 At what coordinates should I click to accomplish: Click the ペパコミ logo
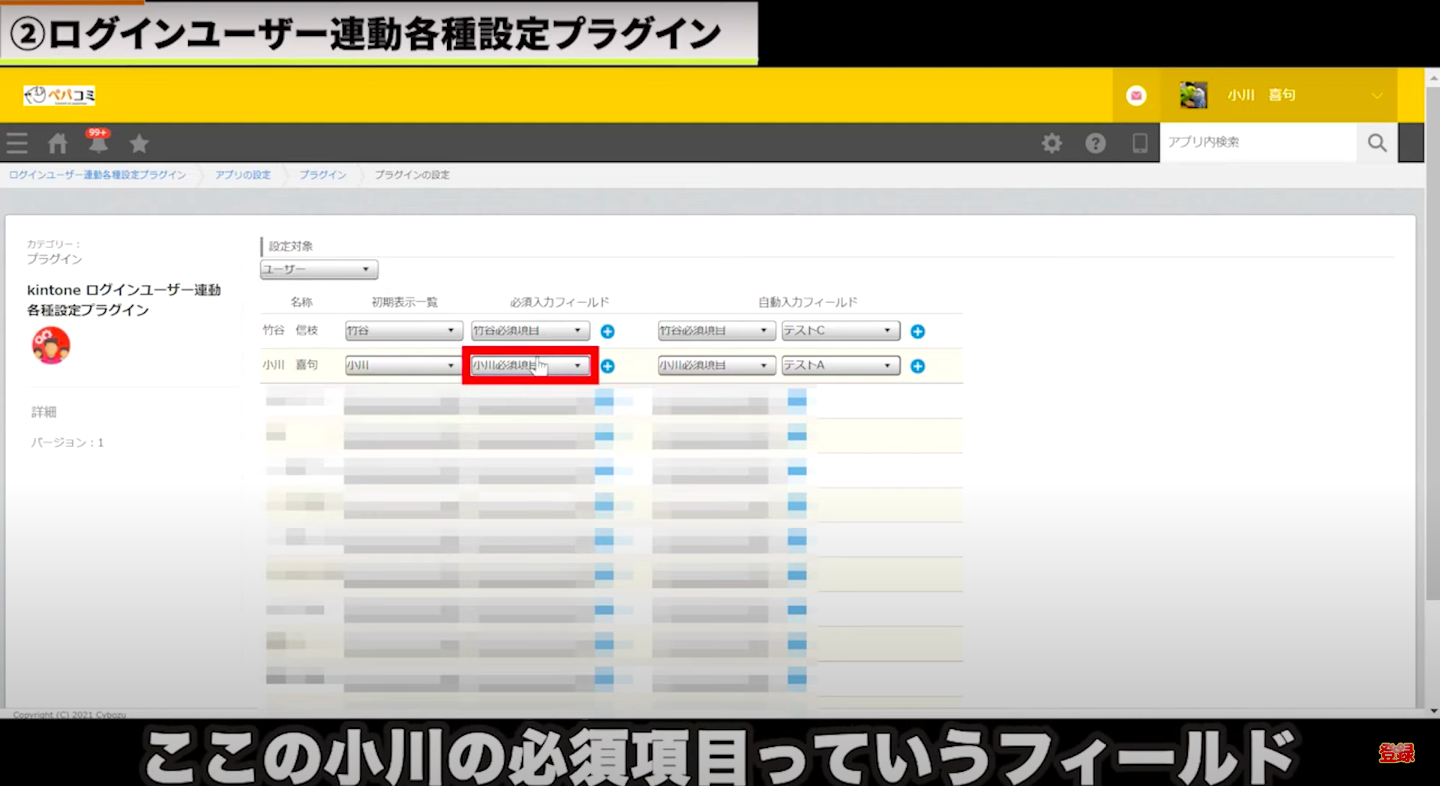(x=59, y=95)
